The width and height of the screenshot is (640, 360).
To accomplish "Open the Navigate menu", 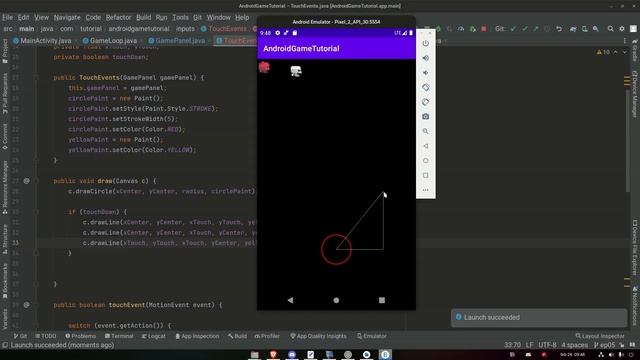I will (x=67, y=18).
